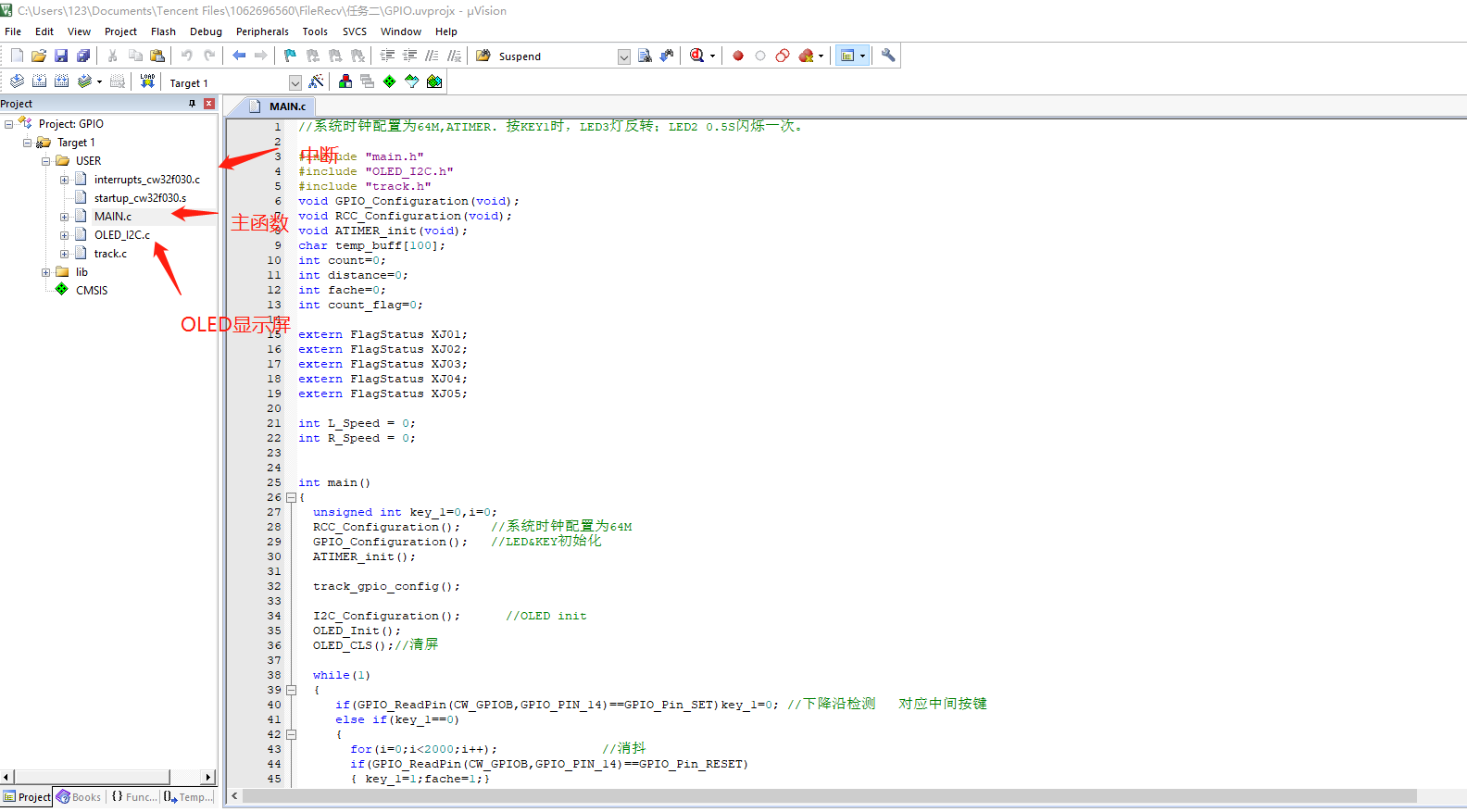The height and width of the screenshot is (812, 1467).
Task: Open the Debug menu
Action: (x=206, y=31)
